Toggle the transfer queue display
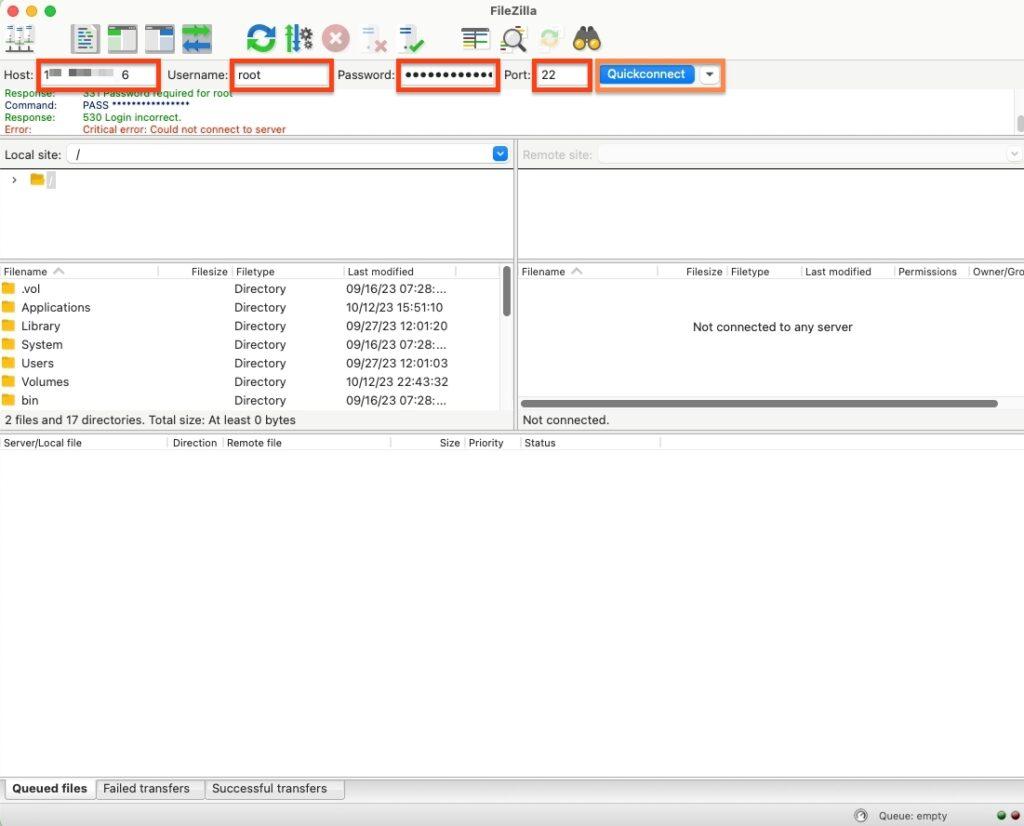The image size is (1024, 826). click(197, 39)
